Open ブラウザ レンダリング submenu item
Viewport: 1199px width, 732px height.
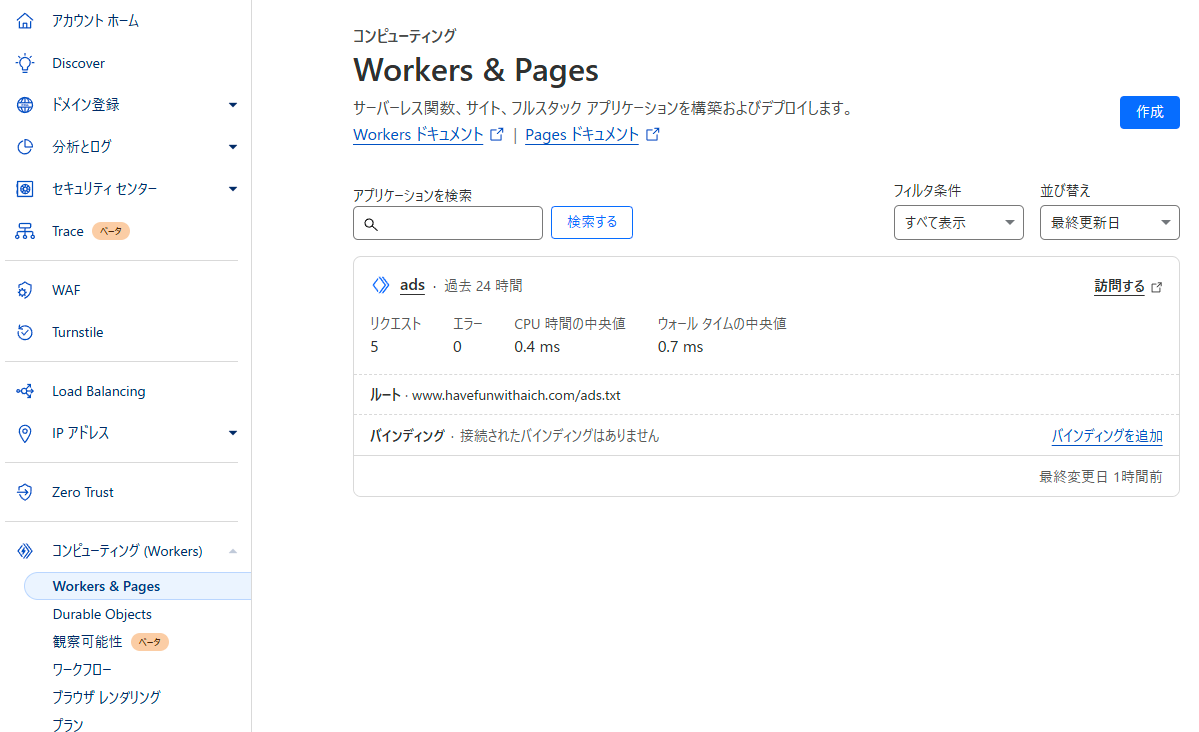(106, 697)
